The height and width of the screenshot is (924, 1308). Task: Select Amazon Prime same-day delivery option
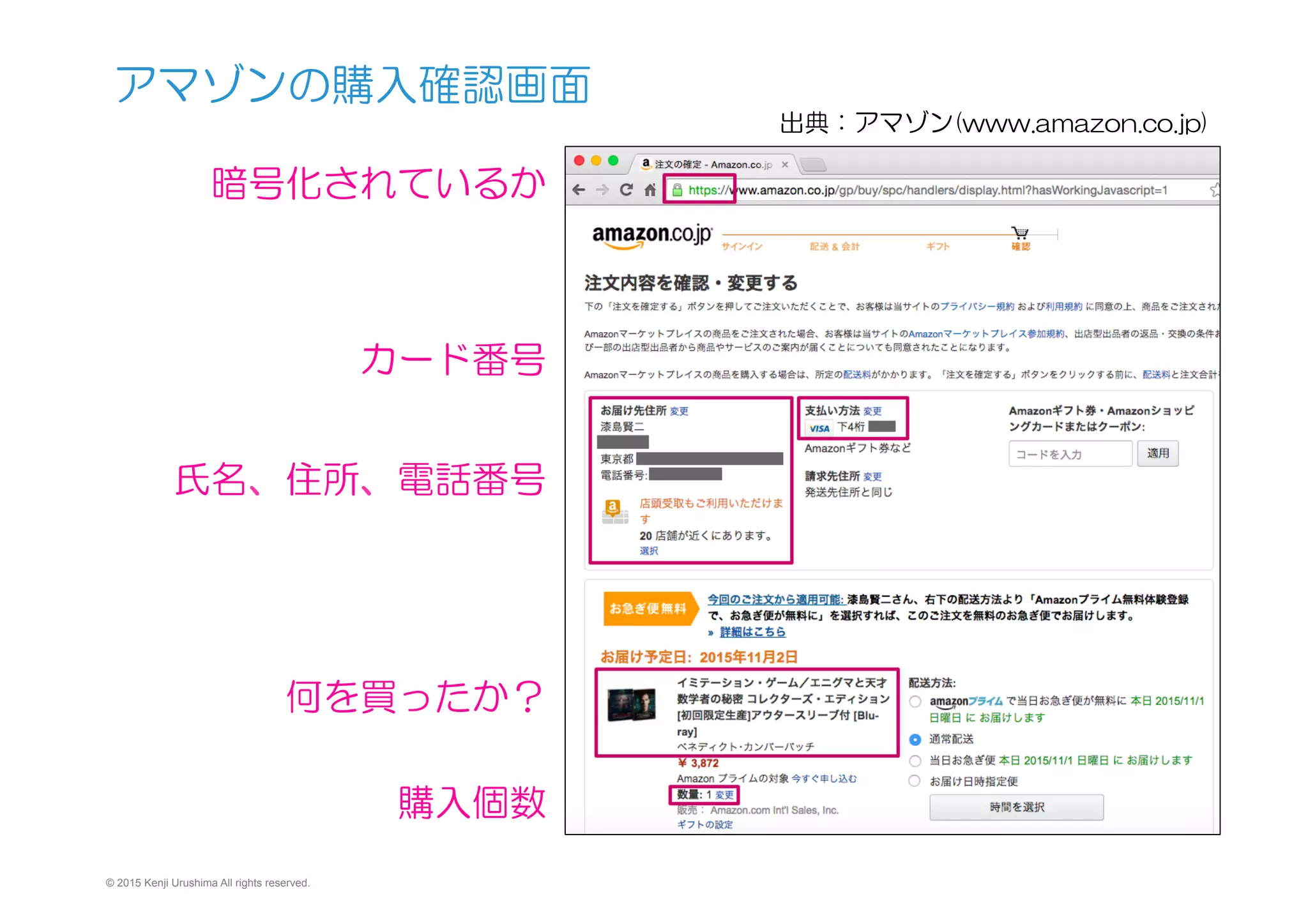(915, 701)
